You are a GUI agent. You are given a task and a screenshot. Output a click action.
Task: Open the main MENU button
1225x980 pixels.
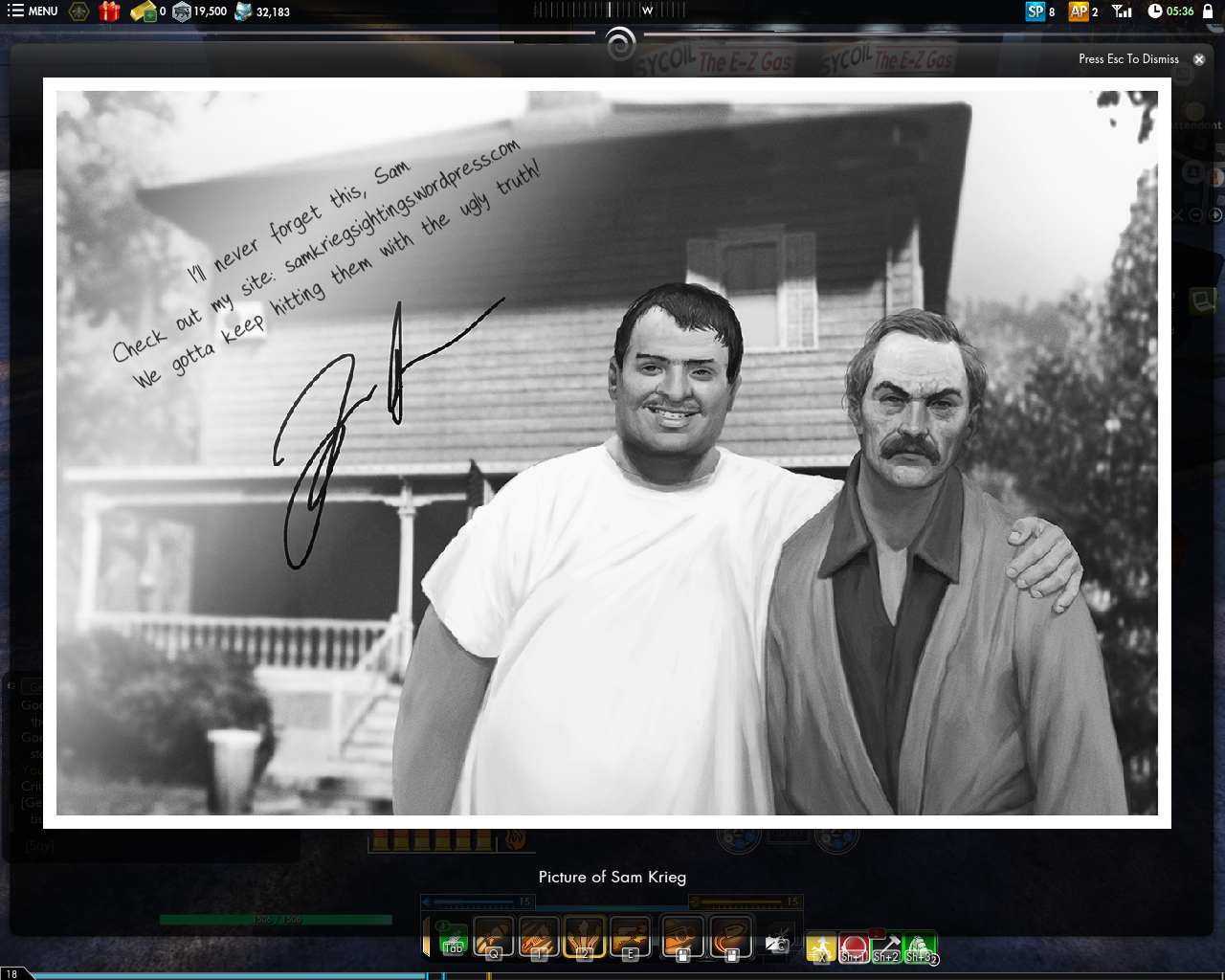(x=33, y=11)
